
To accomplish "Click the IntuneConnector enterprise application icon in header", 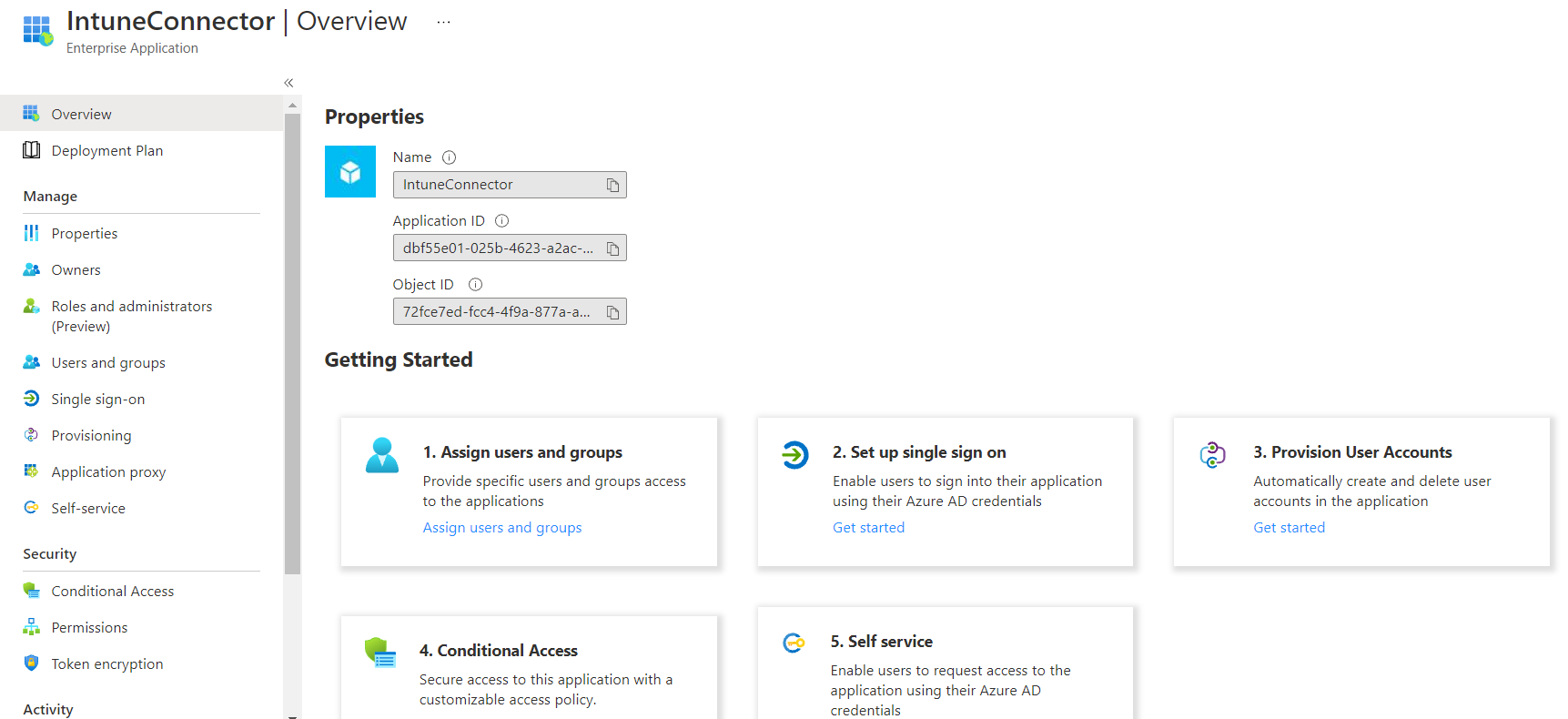I will pyautogui.click(x=38, y=30).
